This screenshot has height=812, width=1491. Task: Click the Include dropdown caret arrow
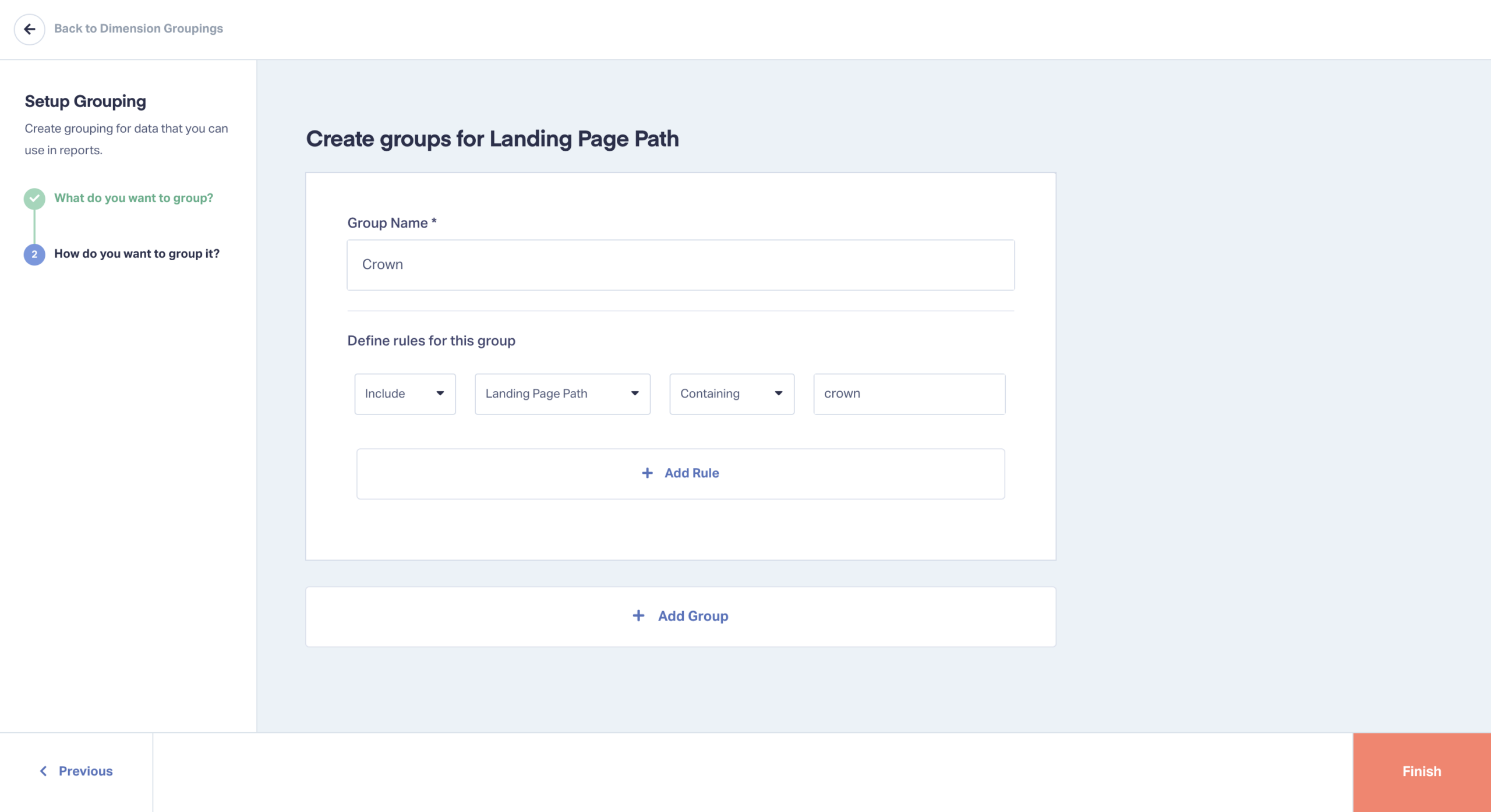click(x=440, y=393)
